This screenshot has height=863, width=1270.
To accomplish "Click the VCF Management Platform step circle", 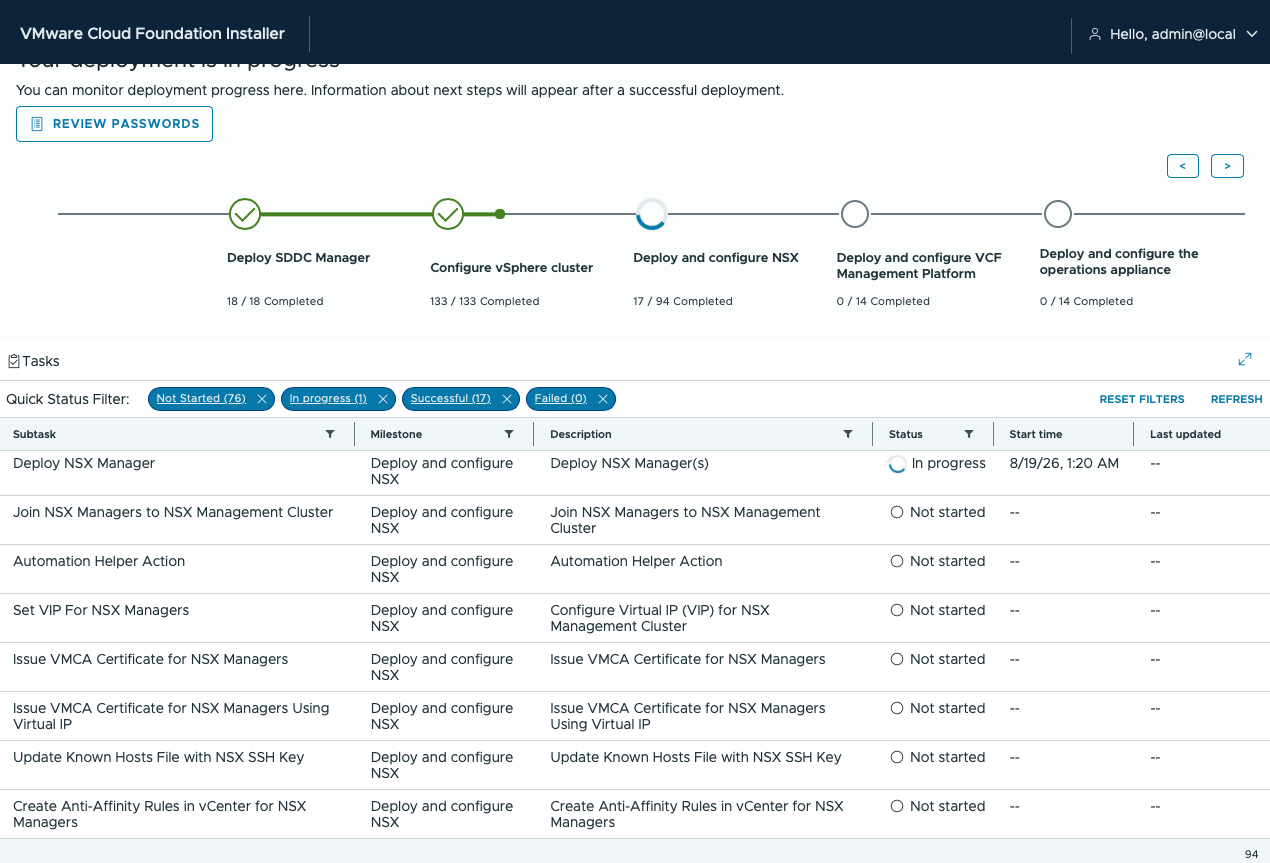I will pos(854,214).
